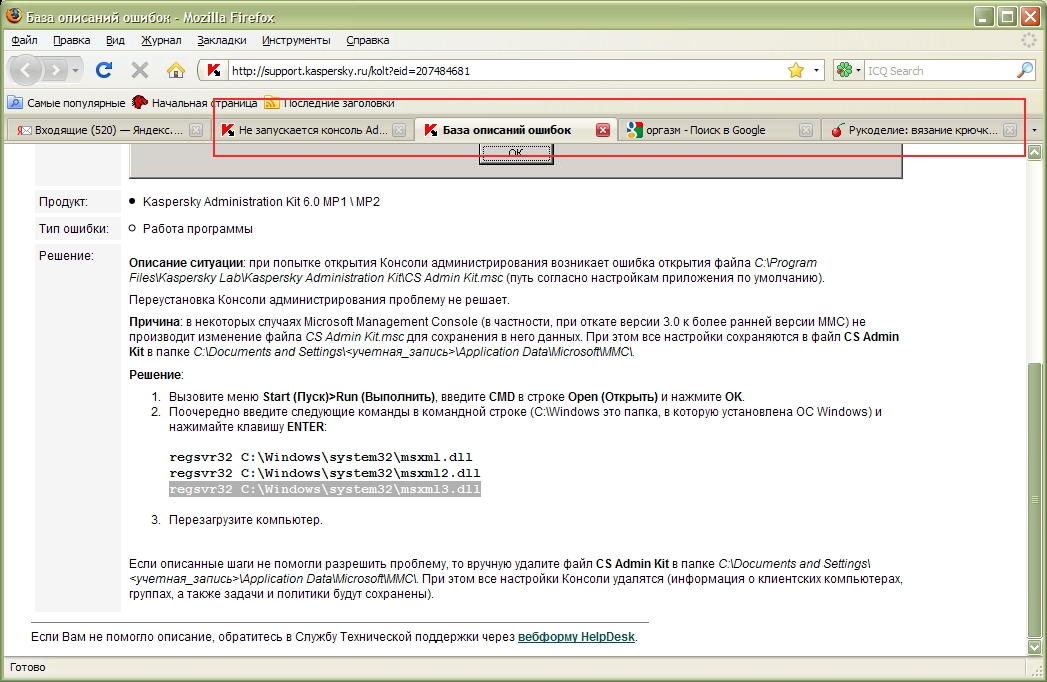Close the Рукоделие tab
1047x682 pixels.
pos(1010,130)
